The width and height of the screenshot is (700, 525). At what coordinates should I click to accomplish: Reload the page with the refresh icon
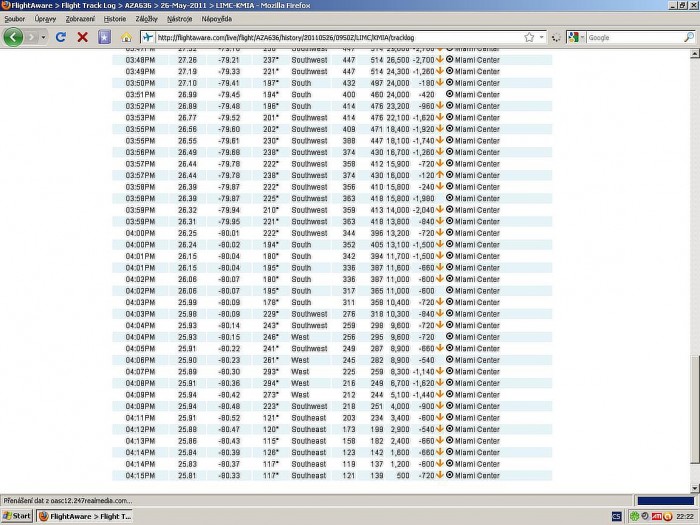(x=61, y=37)
